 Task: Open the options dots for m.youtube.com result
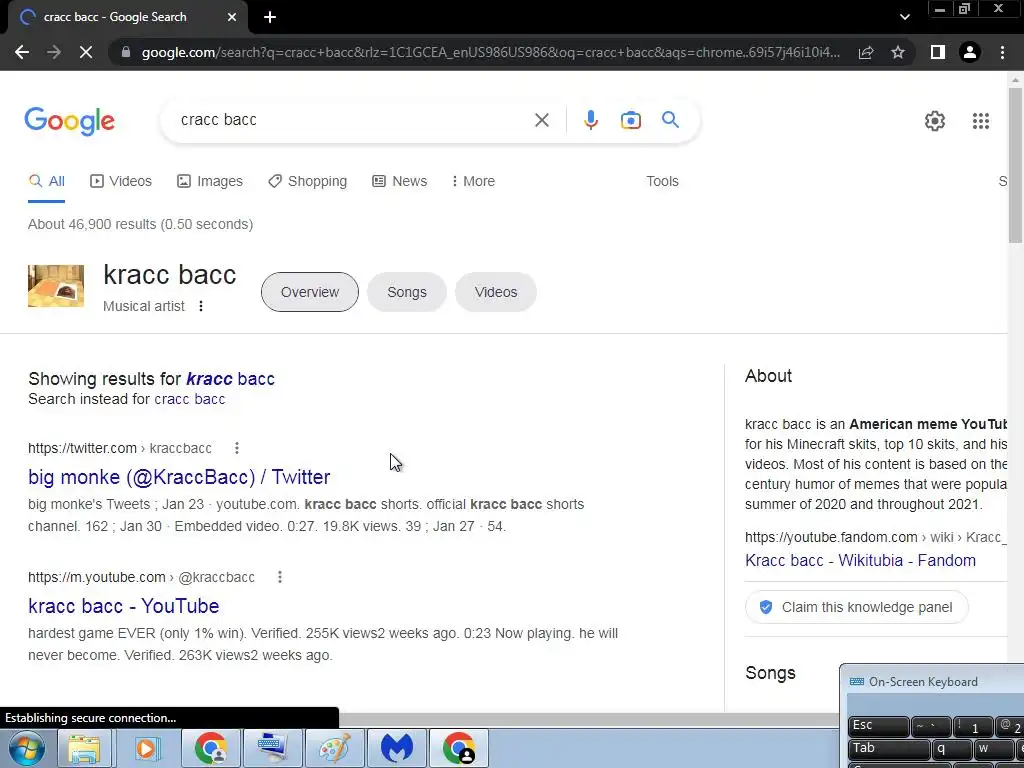click(280, 577)
